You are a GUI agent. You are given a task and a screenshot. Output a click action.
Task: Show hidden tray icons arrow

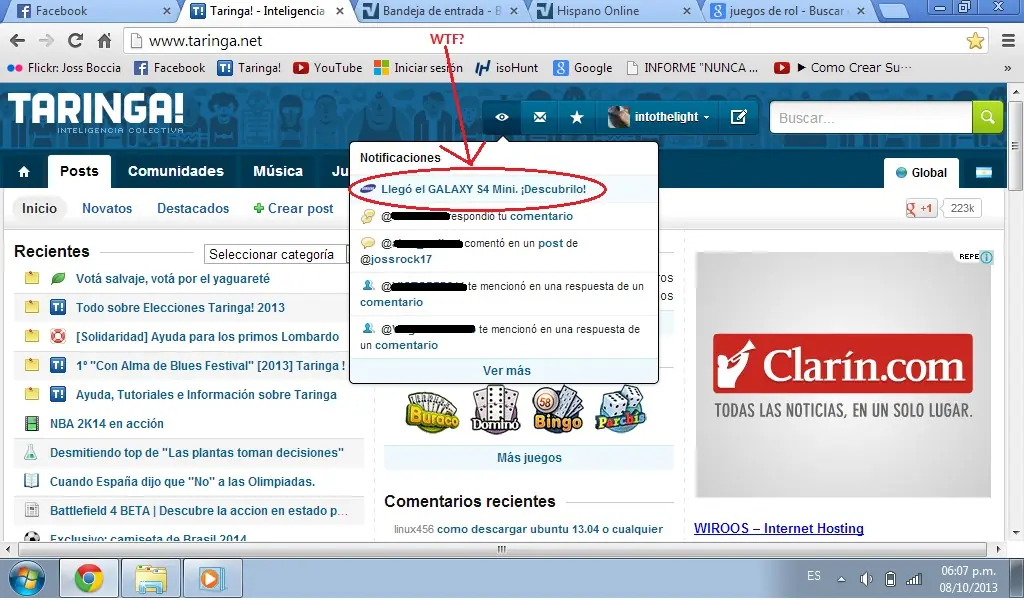841,579
